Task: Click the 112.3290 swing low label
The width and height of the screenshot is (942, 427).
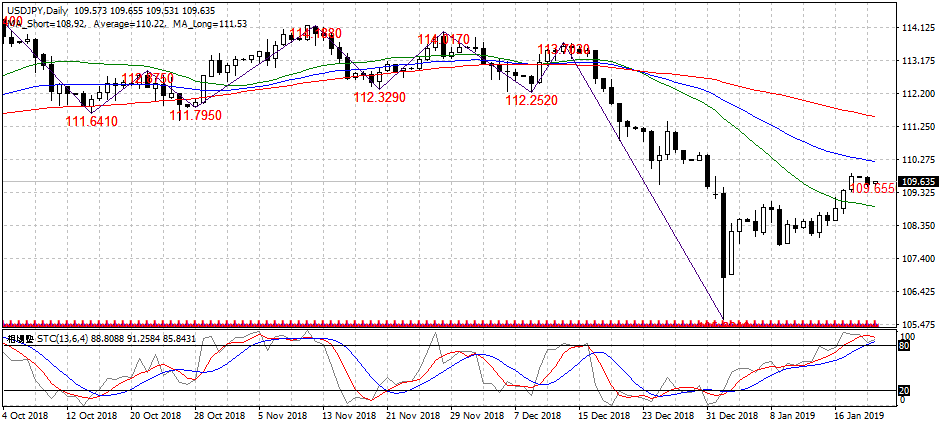Action: 379,98
